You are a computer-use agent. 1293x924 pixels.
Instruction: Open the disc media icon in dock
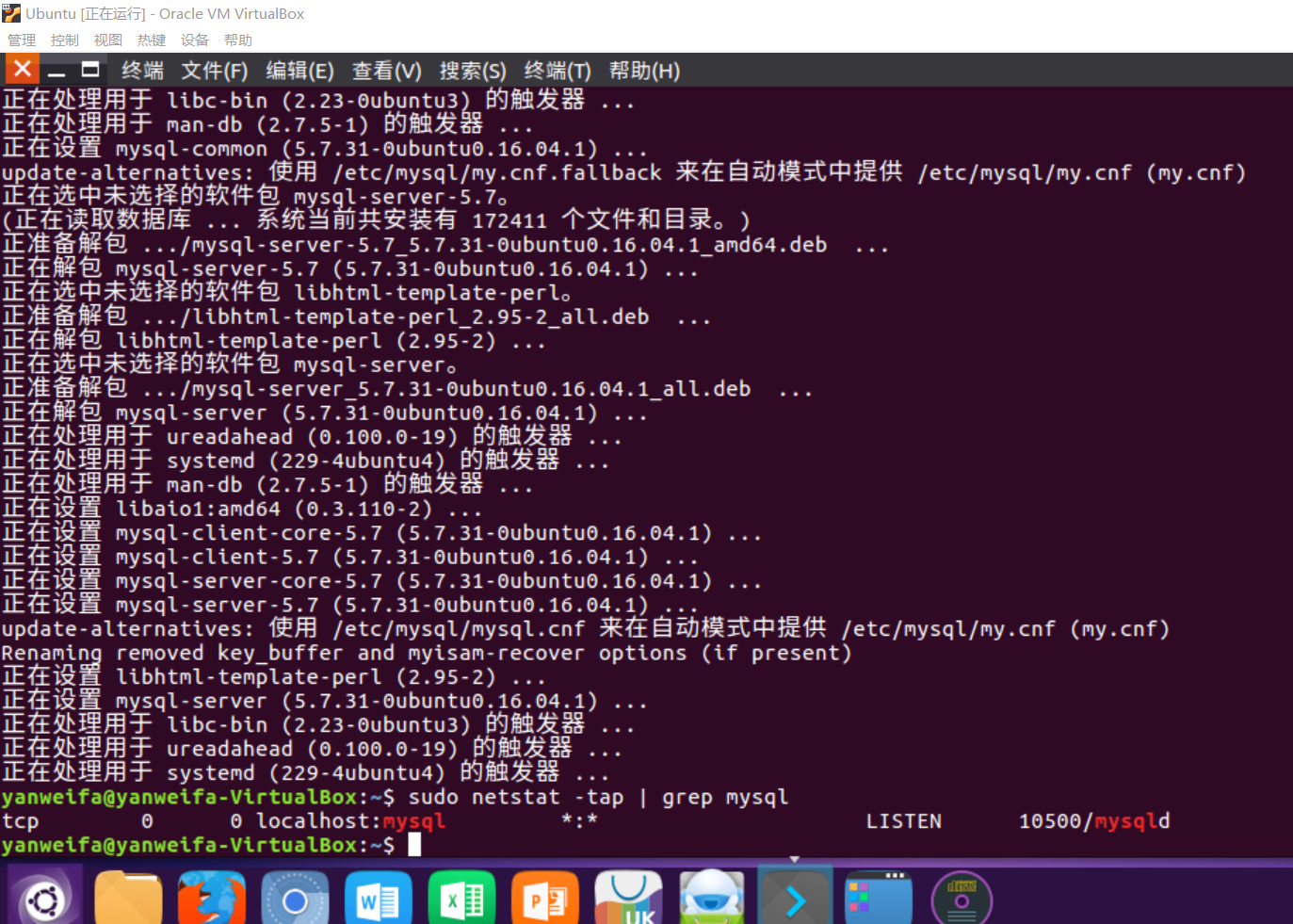click(x=962, y=900)
